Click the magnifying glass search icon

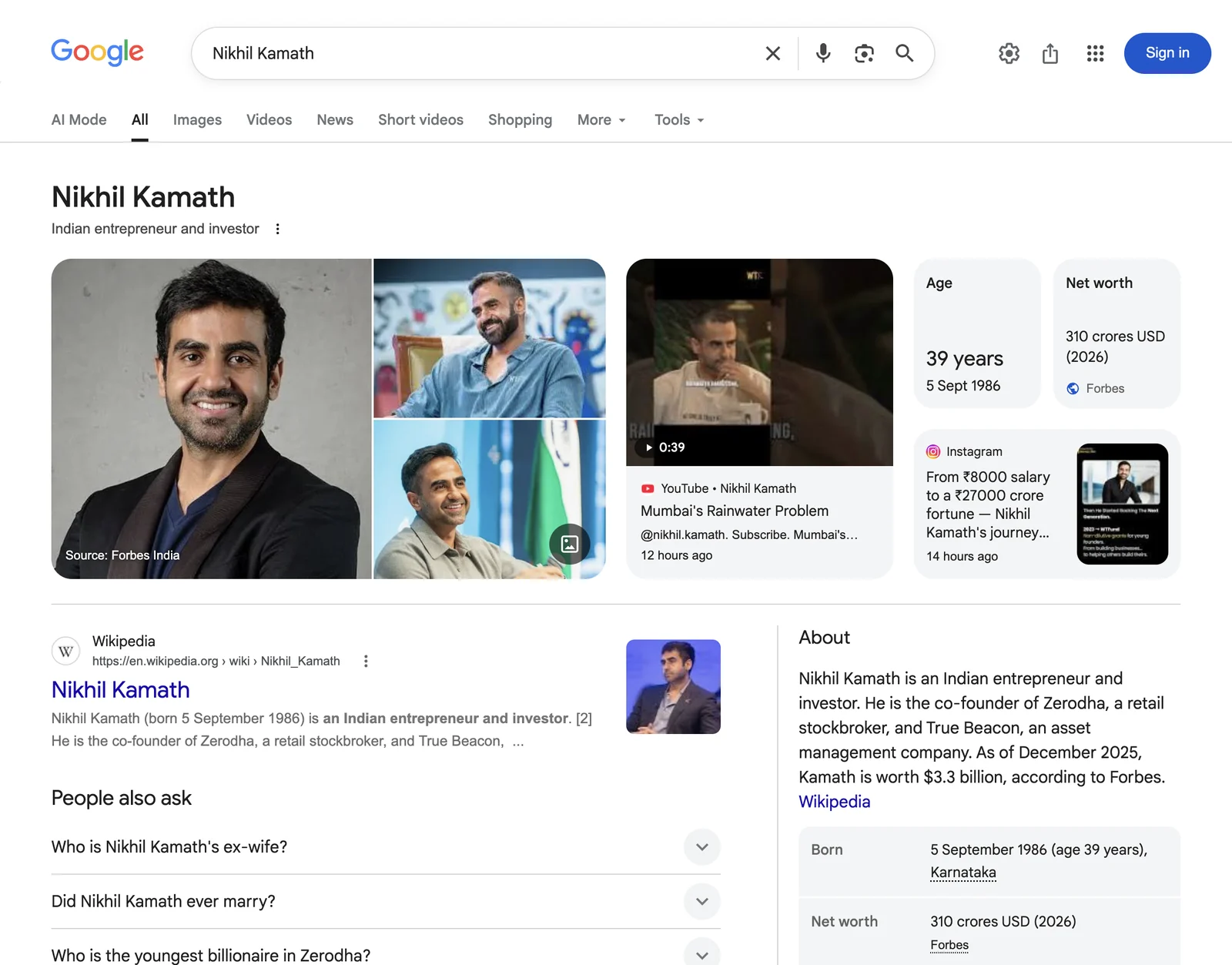(x=905, y=53)
